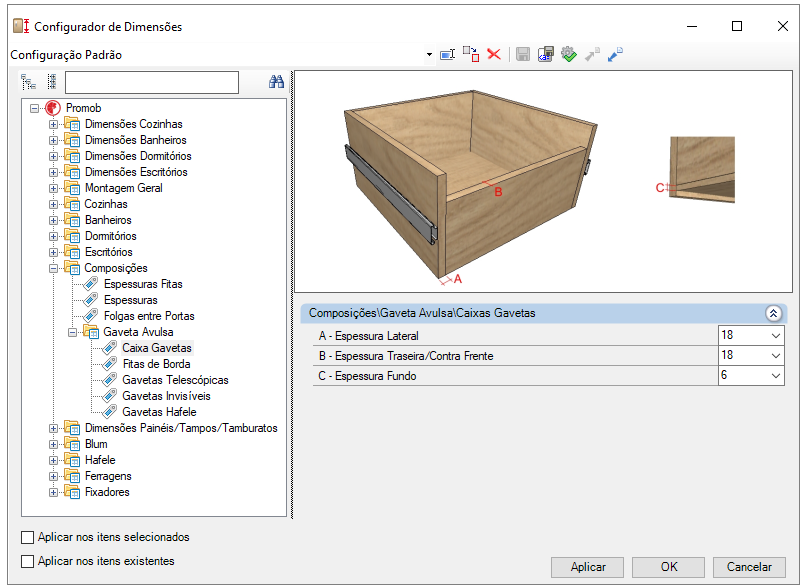
Task: Open the Configuração Padrão dropdown arrow
Action: 429,55
